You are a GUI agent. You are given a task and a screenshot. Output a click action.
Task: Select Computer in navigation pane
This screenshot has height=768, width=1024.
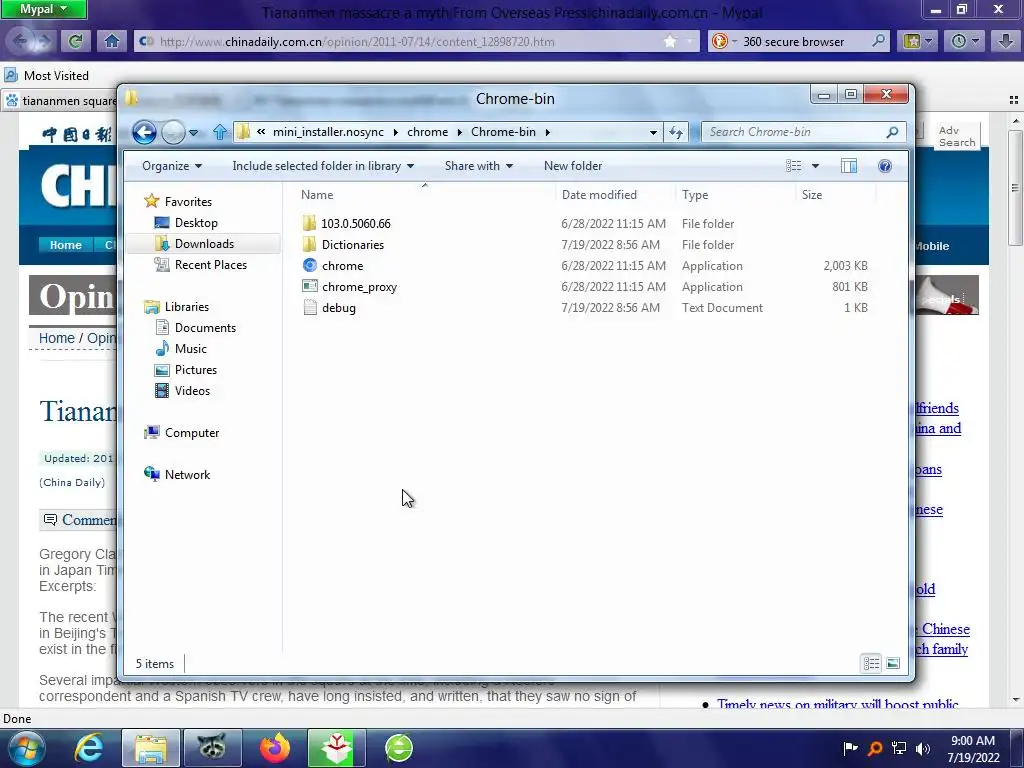(191, 433)
